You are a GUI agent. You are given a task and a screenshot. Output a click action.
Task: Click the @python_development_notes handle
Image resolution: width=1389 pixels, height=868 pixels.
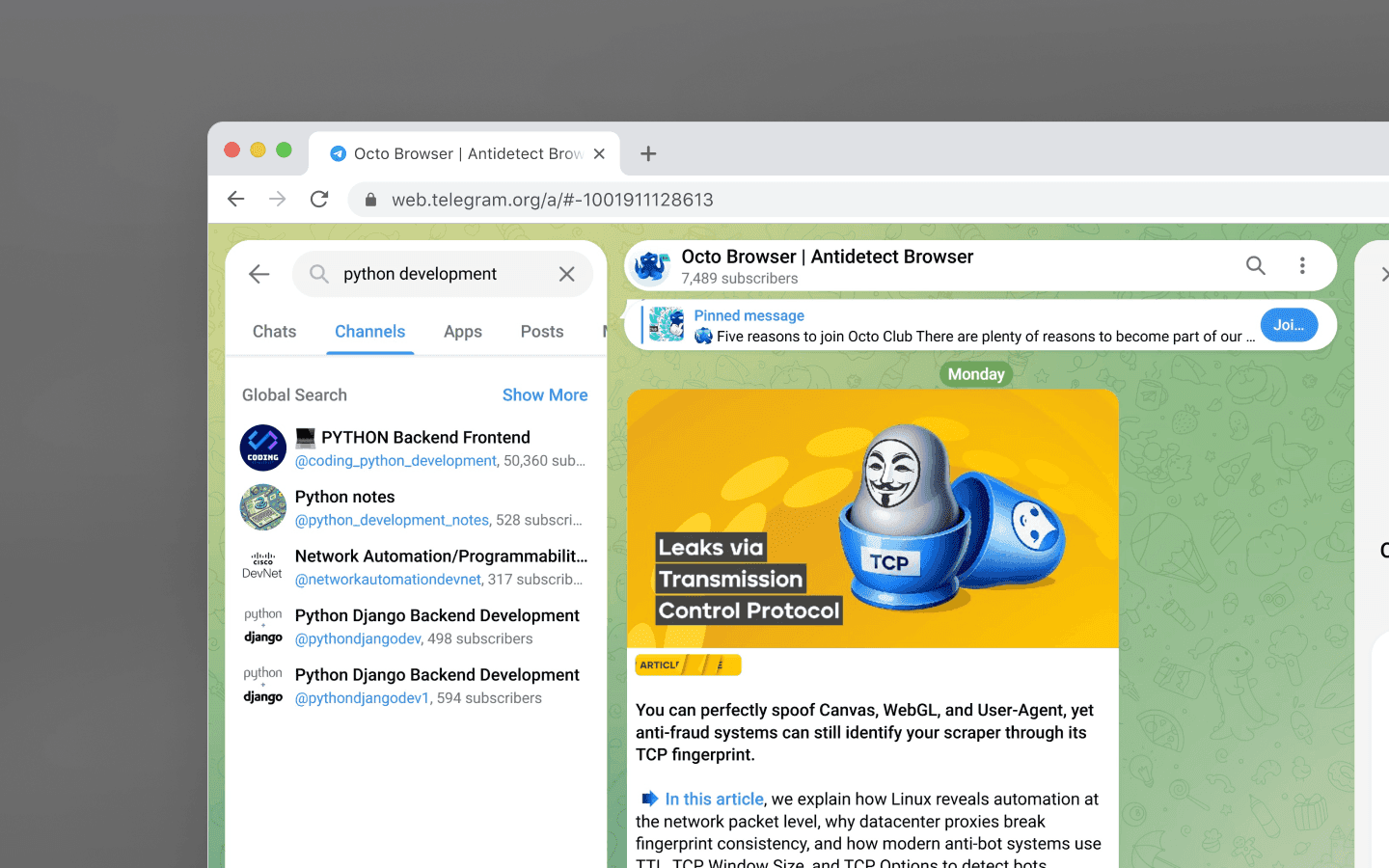[392, 520]
